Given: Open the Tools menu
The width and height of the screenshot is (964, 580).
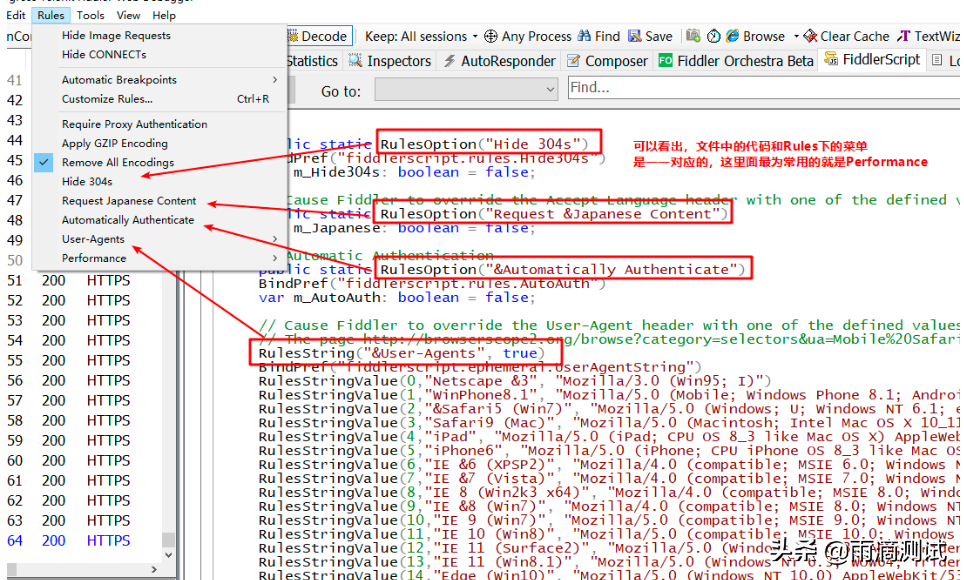Looking at the screenshot, I should click(x=90, y=15).
